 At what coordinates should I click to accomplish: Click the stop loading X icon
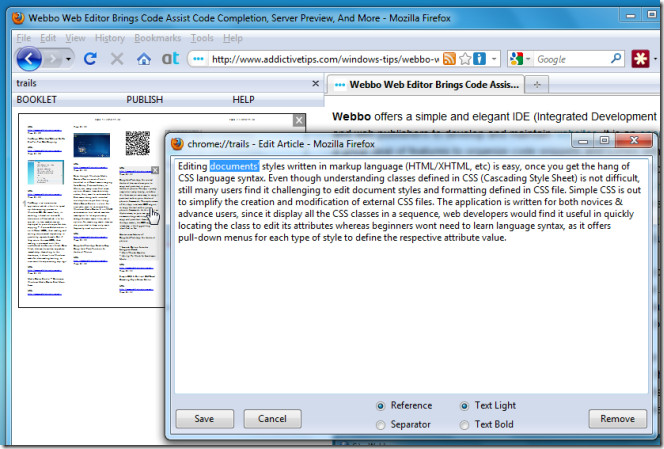117,58
